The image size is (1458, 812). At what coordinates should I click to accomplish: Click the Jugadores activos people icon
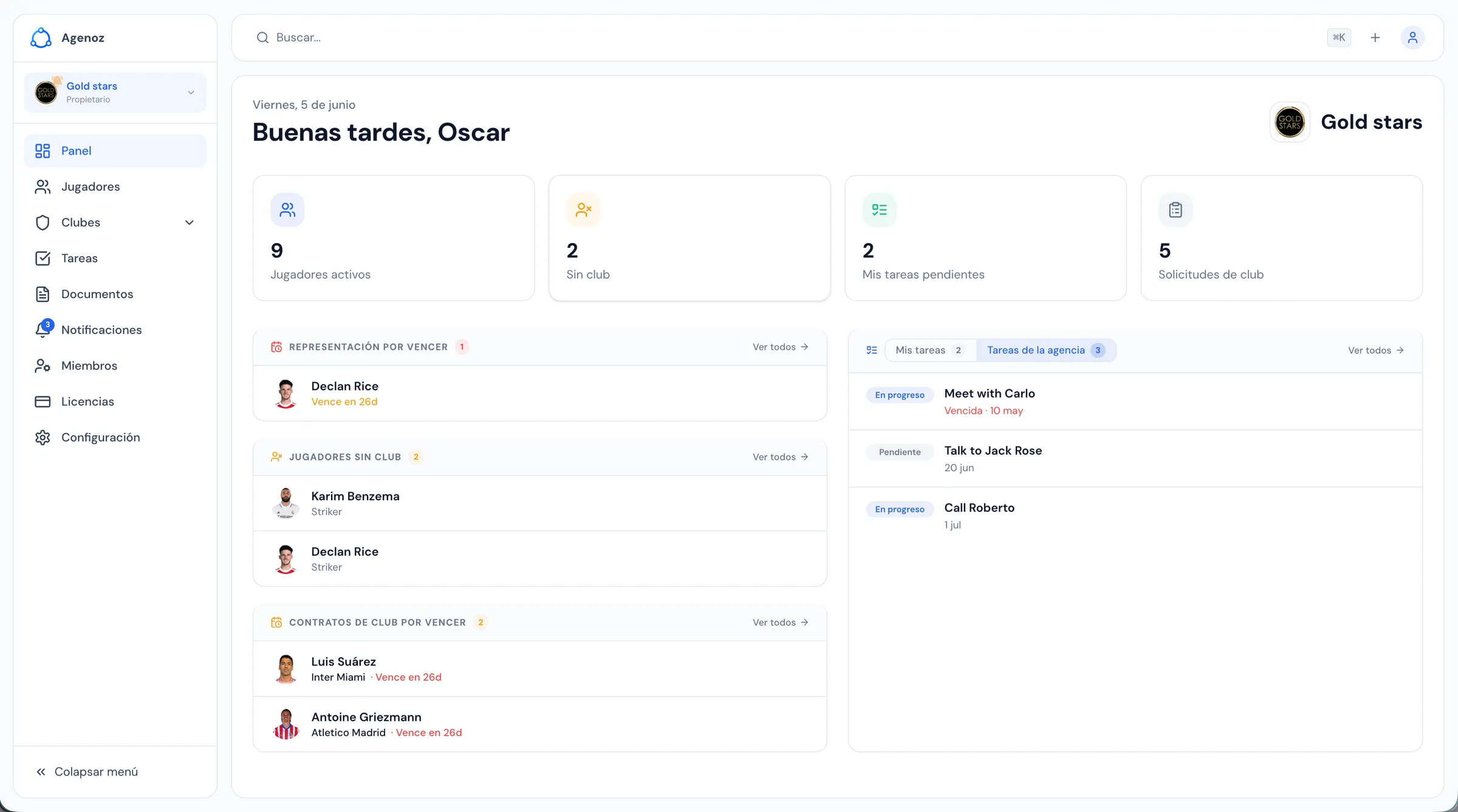pos(287,210)
